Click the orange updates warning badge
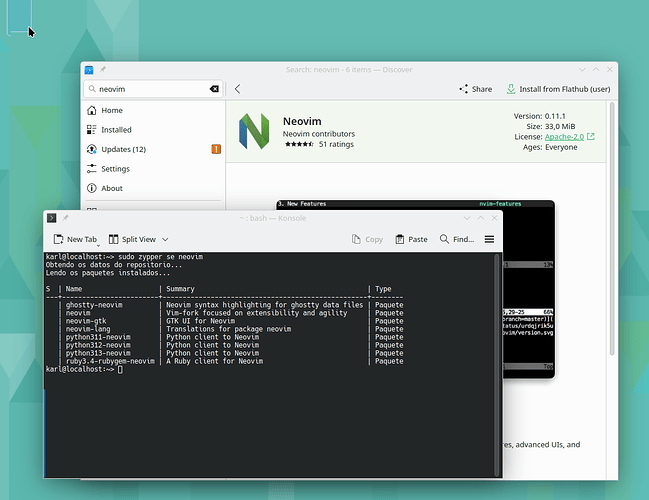This screenshot has height=500, width=649. pyautogui.click(x=216, y=149)
